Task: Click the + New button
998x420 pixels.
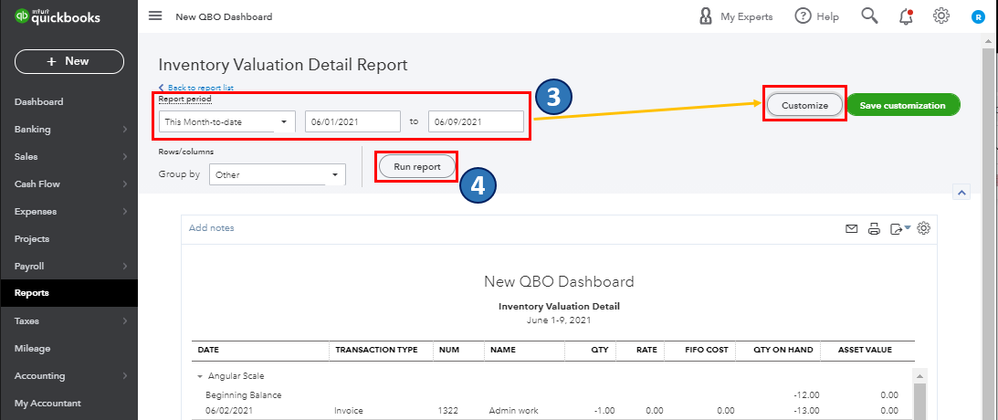Action: 69,62
